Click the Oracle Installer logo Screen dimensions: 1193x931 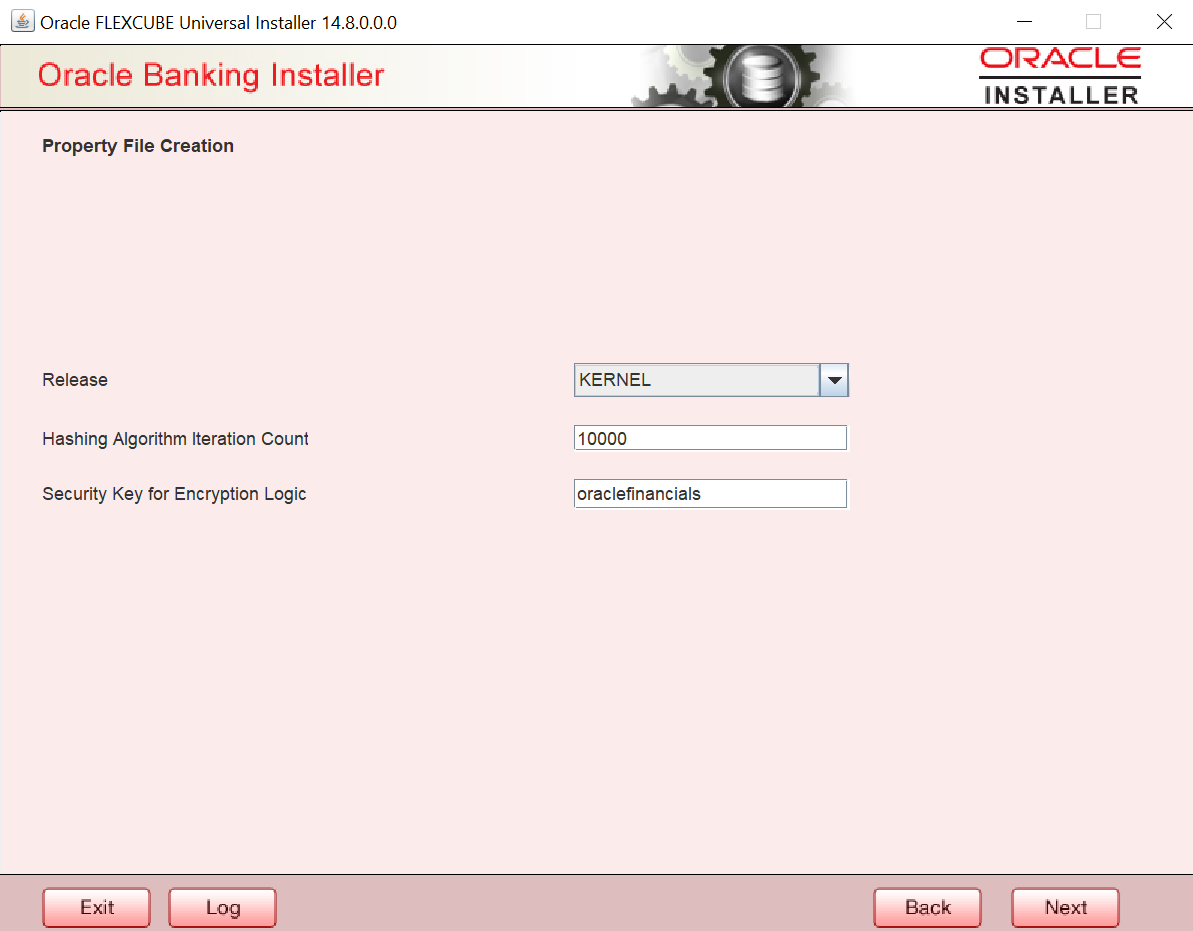(x=1060, y=75)
